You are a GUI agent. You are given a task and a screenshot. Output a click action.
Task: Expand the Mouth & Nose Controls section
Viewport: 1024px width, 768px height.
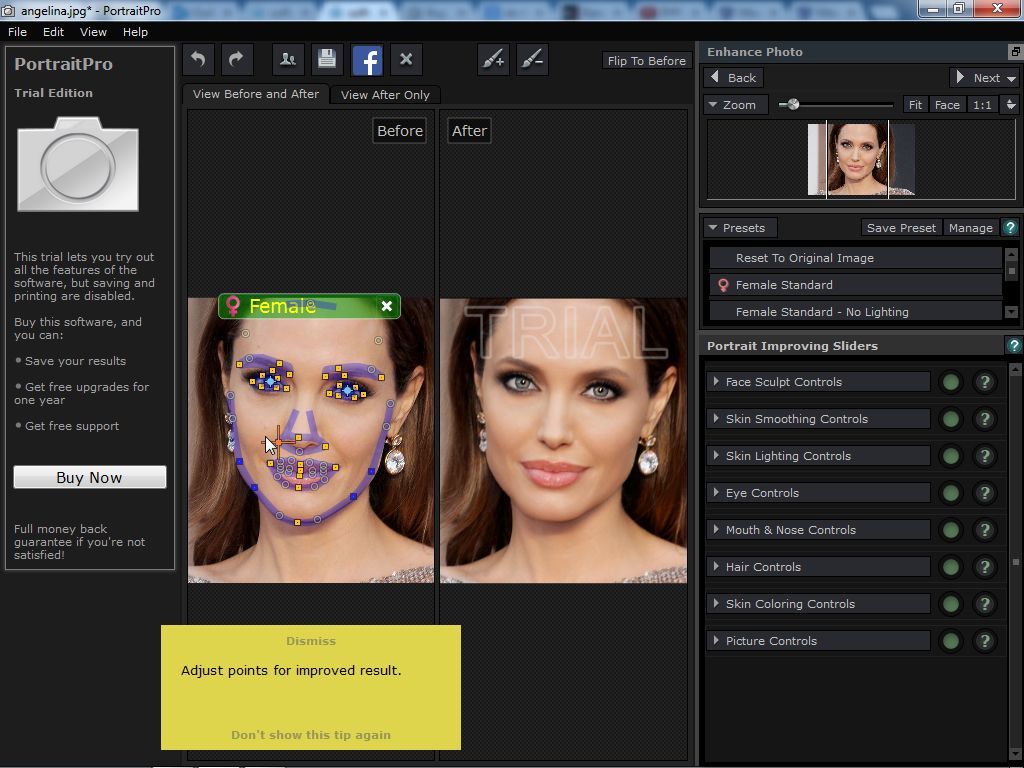point(818,530)
